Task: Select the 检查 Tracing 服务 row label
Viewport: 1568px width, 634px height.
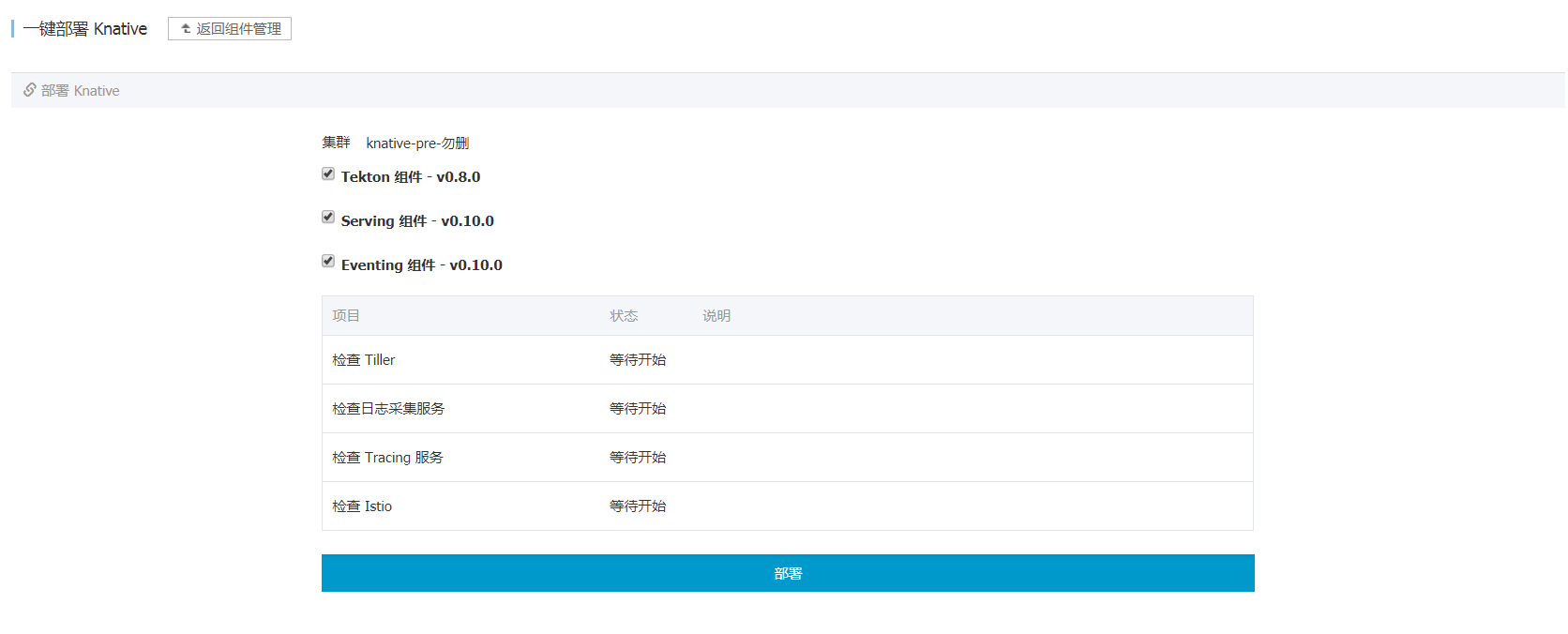Action: [x=387, y=458]
